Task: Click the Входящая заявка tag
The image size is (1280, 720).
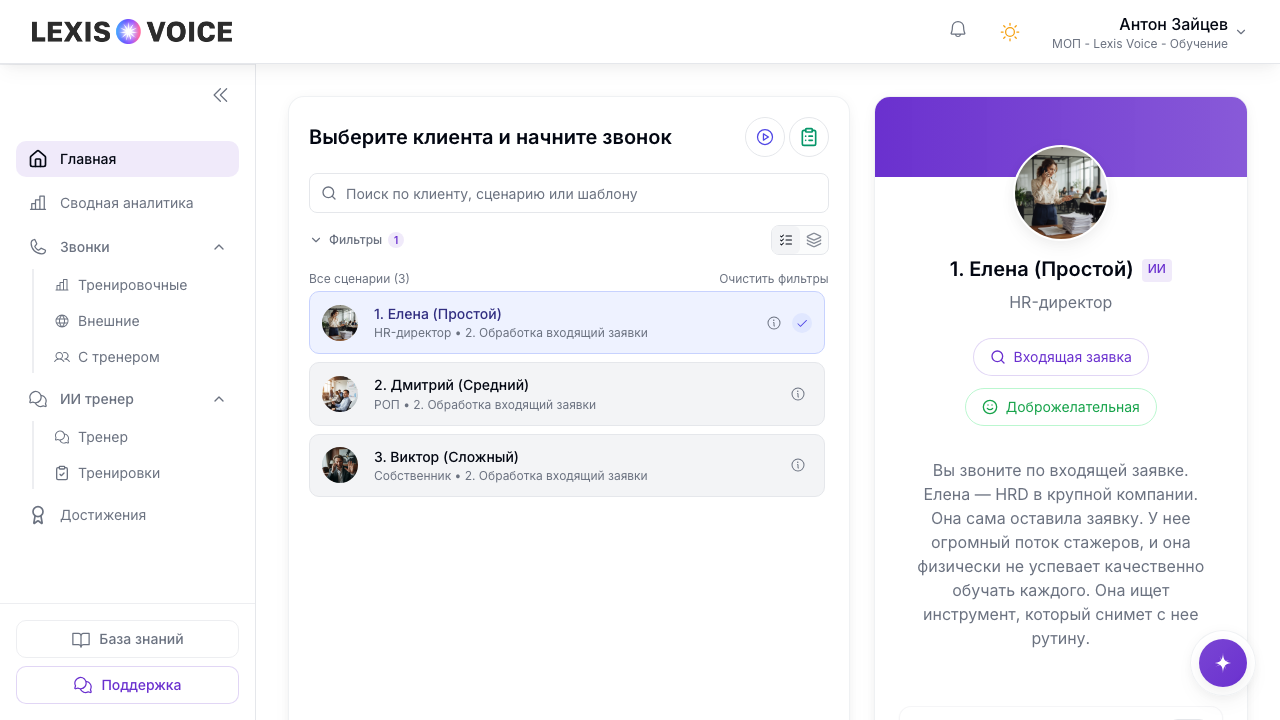Action: point(1061,357)
